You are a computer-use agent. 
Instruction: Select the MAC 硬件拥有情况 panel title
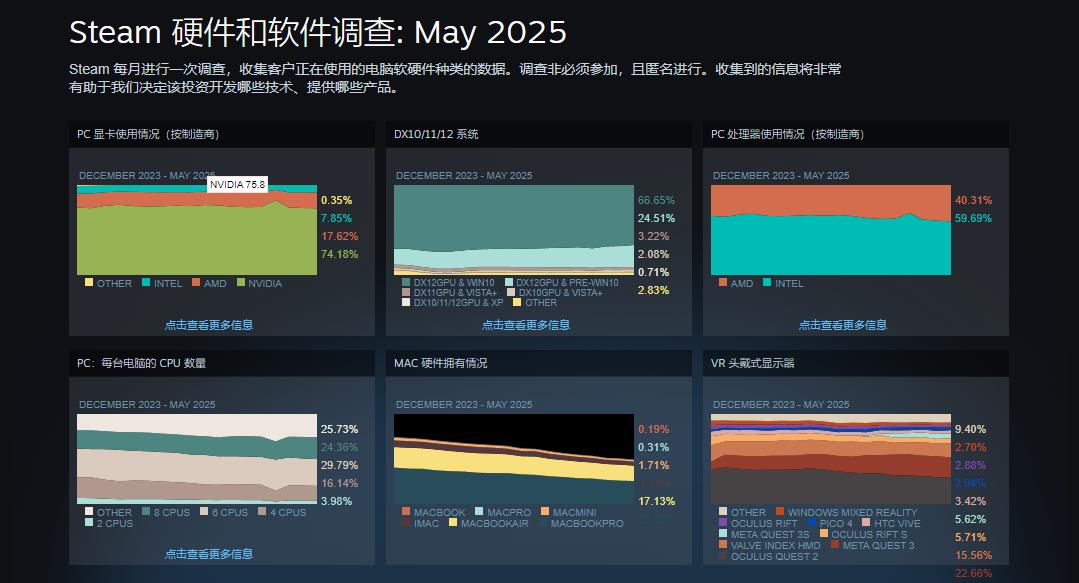coord(440,363)
